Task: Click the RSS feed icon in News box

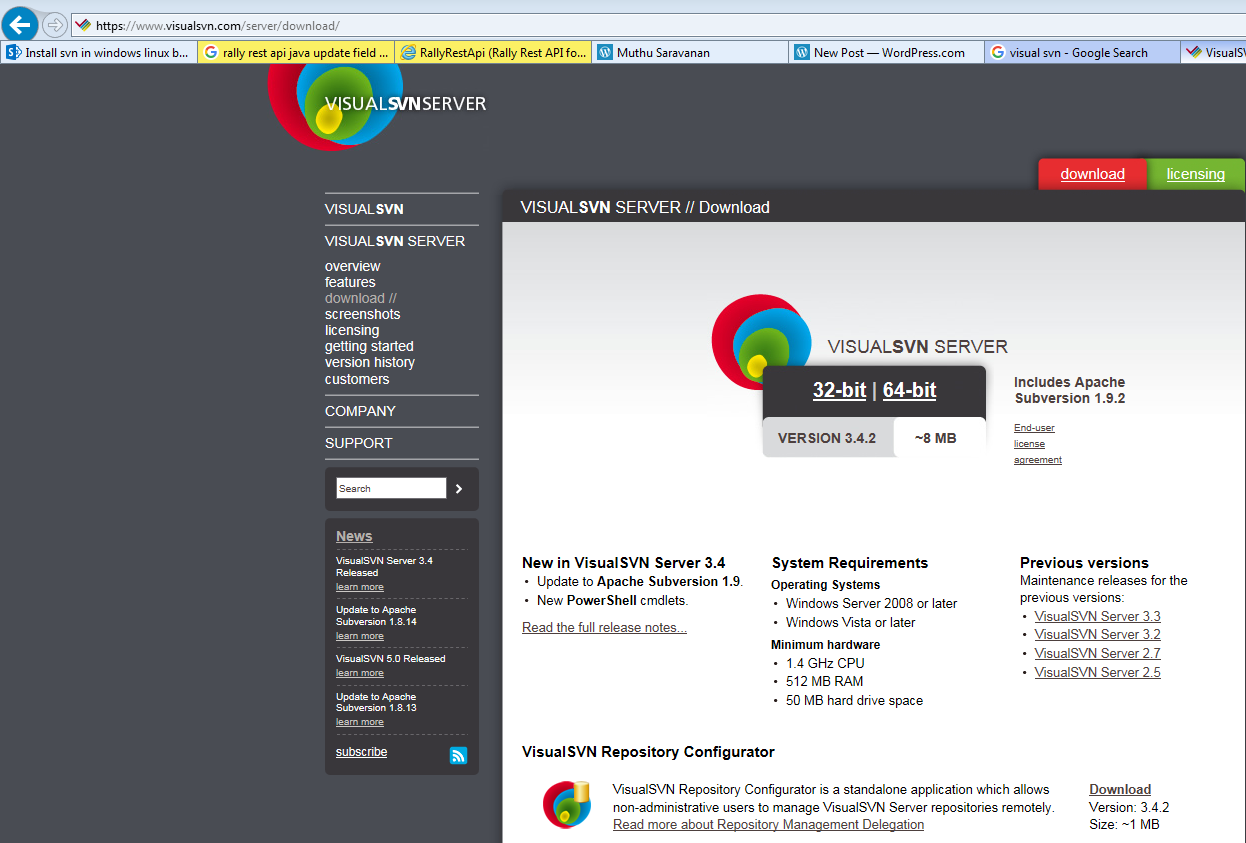Action: 458,756
